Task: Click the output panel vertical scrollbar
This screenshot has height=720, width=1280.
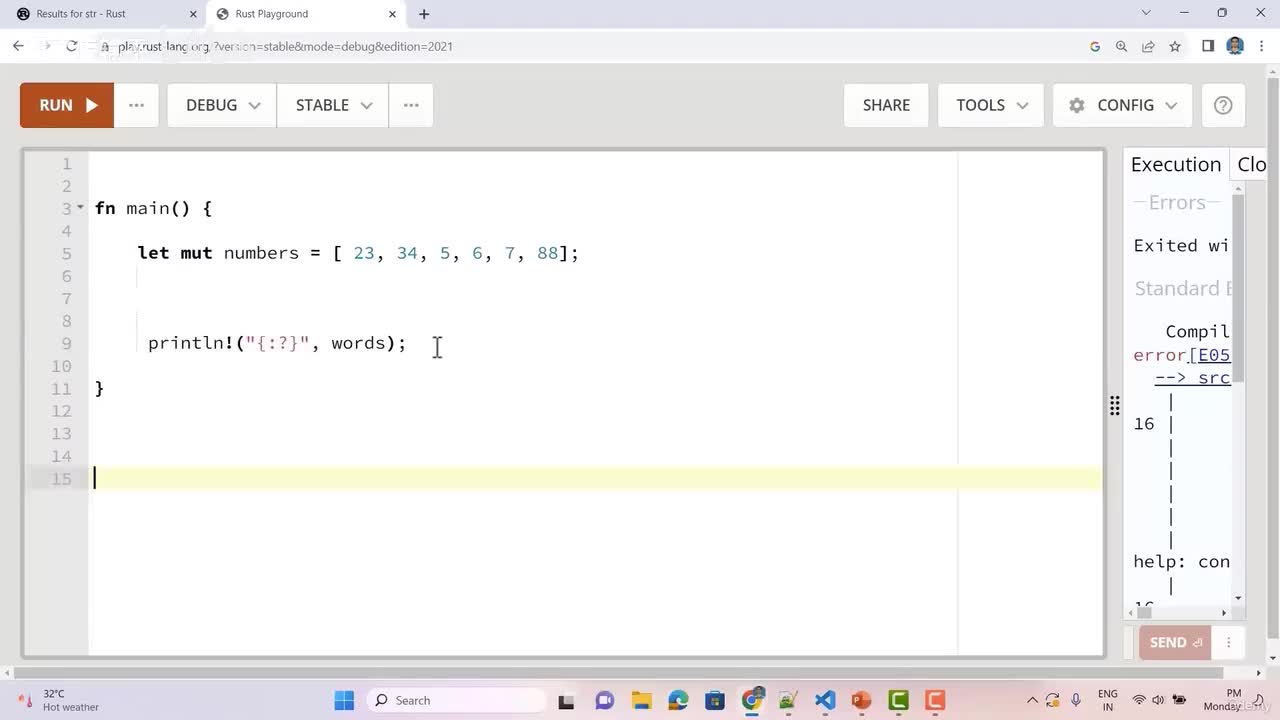Action: (1238, 290)
